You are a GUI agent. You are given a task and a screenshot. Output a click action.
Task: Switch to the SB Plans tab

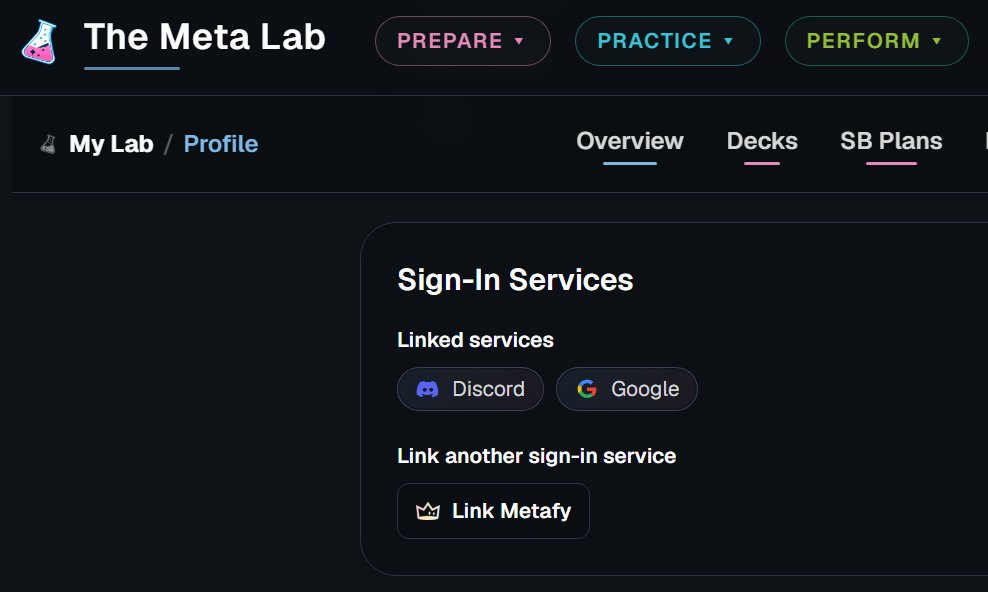pos(891,142)
